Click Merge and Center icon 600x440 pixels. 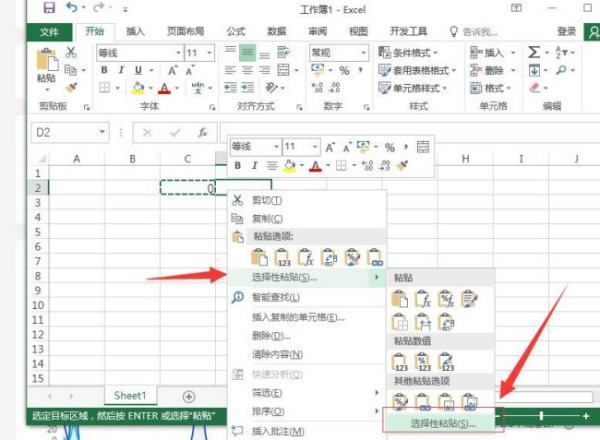(284, 70)
